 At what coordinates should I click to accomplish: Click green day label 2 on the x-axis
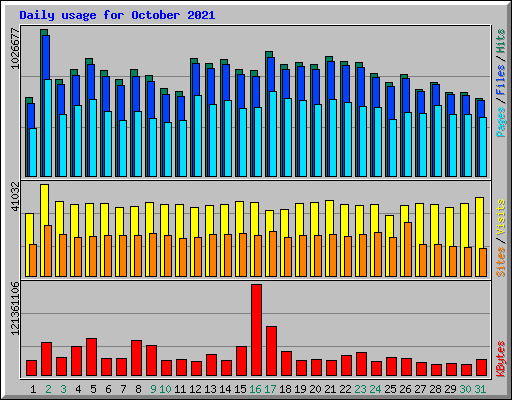tap(48, 389)
